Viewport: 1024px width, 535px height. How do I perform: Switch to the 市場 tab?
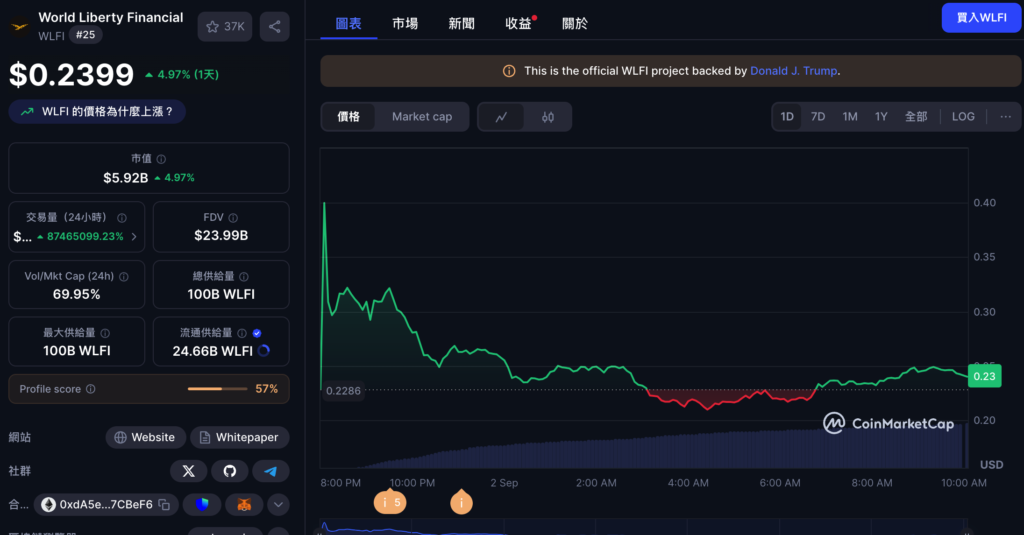pos(405,23)
